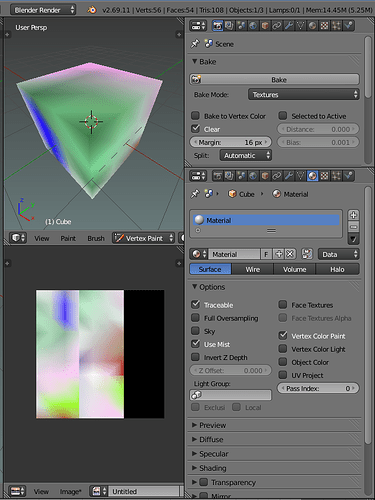Image resolution: width=375 pixels, height=500 pixels.
Task: Open the Particles tab in the Cube Material editor
Action: 336,176
